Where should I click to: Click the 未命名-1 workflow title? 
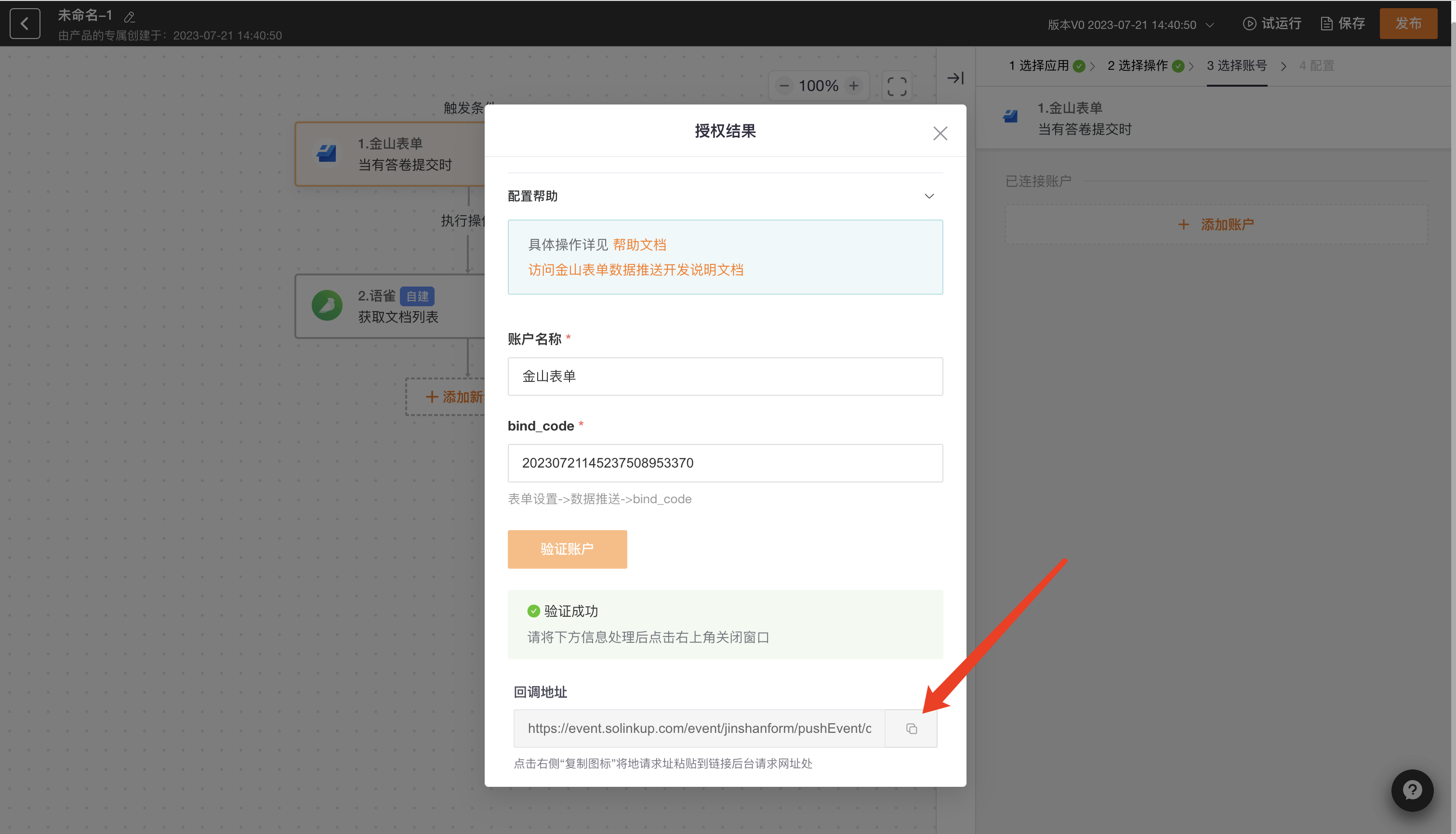point(85,15)
